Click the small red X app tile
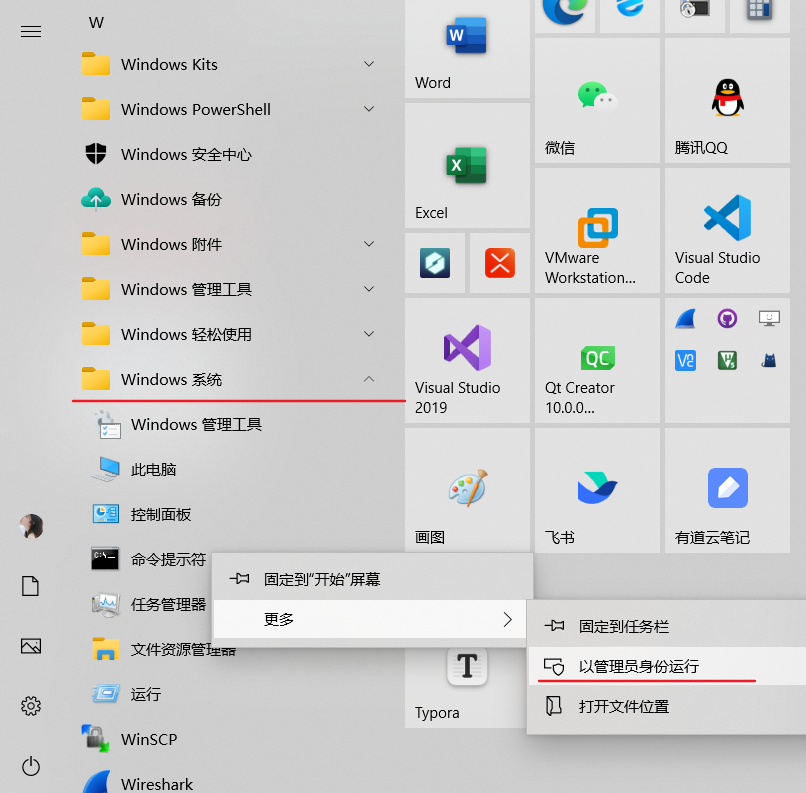Image resolution: width=806 pixels, height=793 pixels. click(x=500, y=263)
